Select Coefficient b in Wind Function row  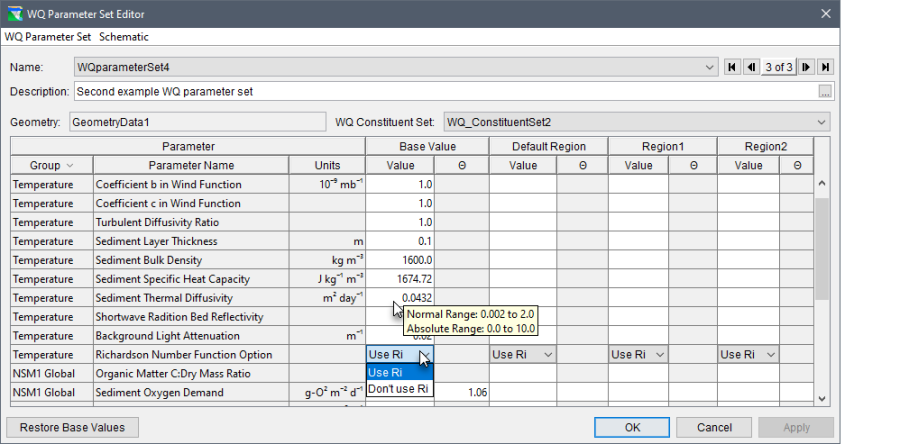191,185
